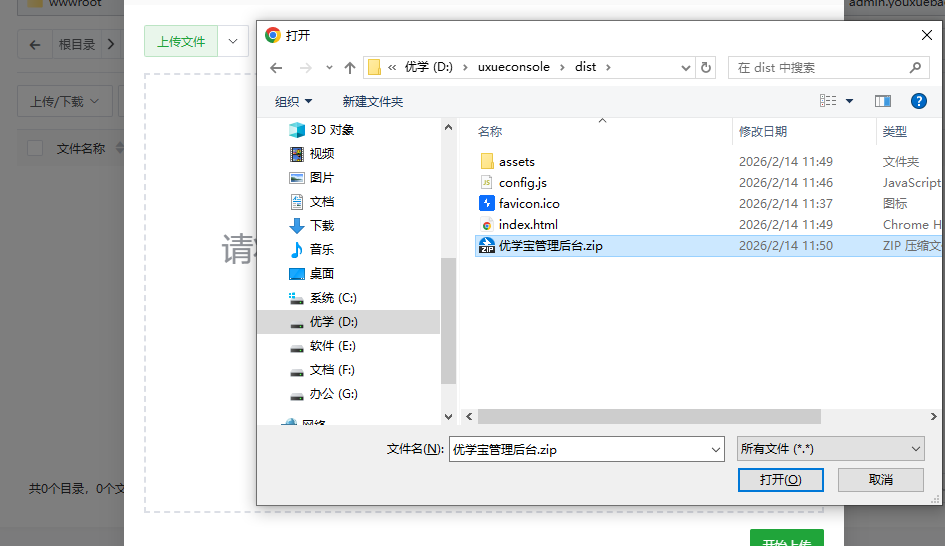The image size is (945, 546).
Task: Select the favicon.ico file name
Action: point(529,204)
